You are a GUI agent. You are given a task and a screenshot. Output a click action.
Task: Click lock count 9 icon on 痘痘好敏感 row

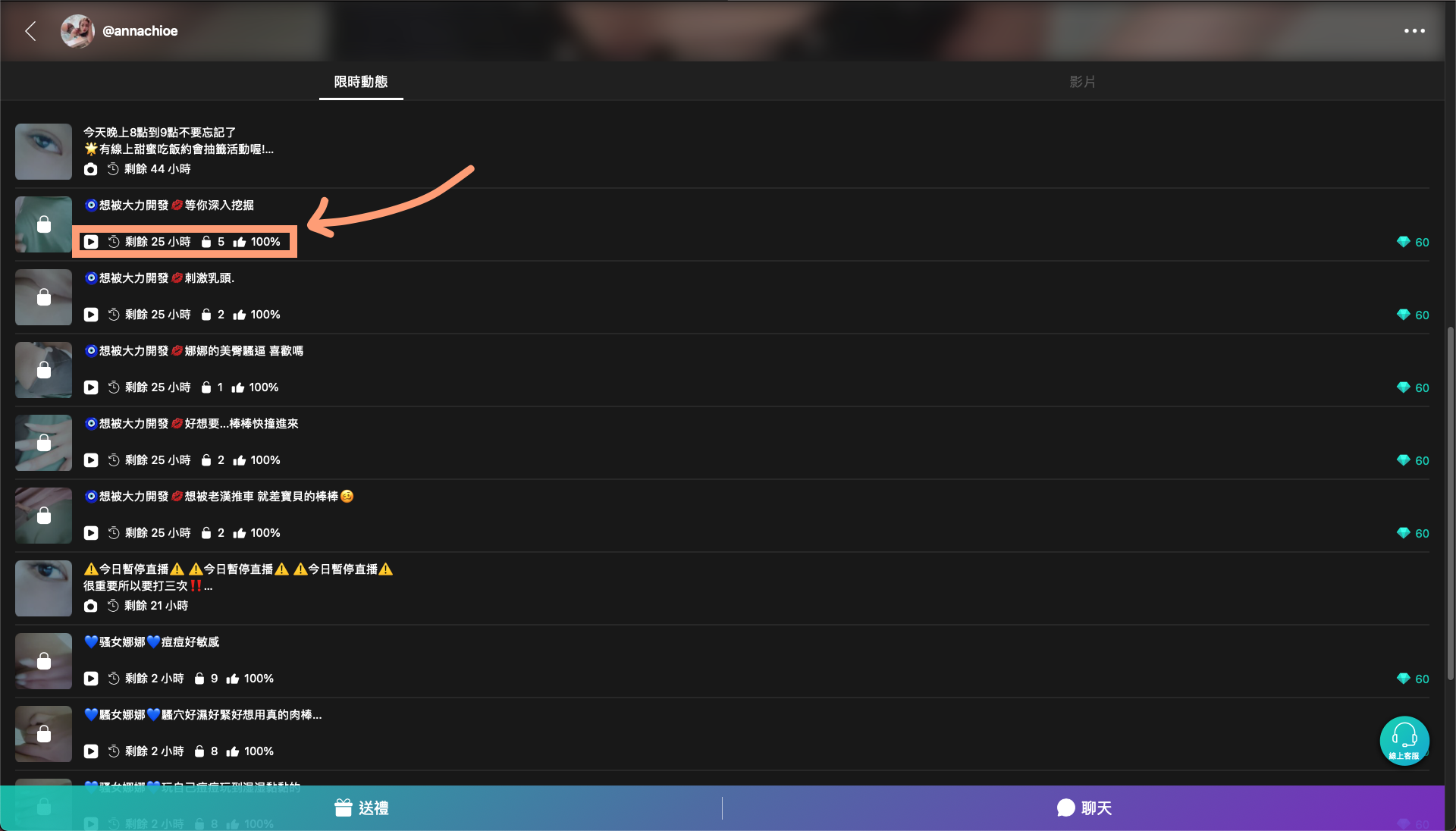coord(199,679)
